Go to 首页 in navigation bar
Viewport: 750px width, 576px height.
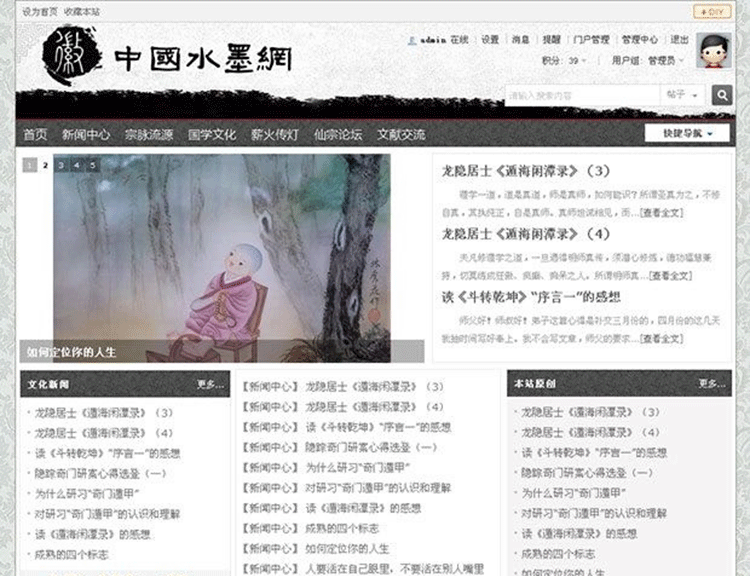tap(35, 134)
